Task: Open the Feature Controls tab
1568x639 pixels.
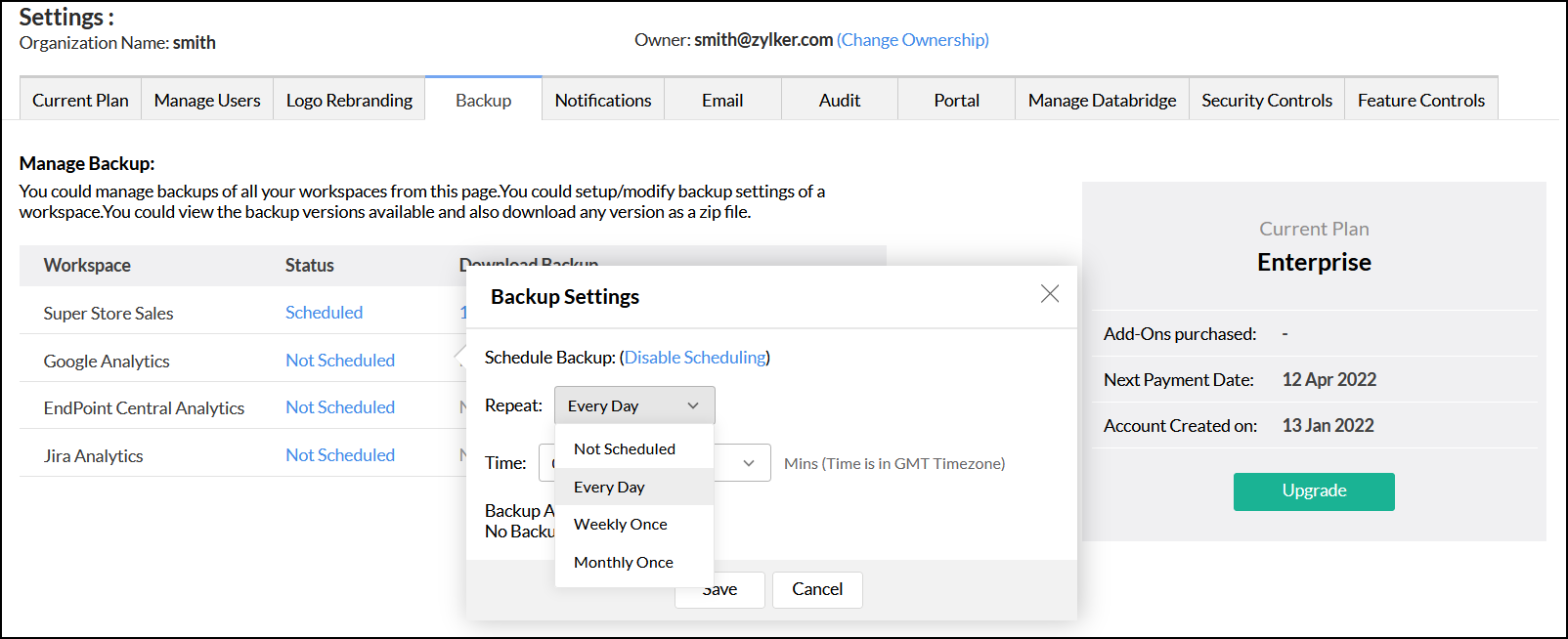Action: (1421, 101)
